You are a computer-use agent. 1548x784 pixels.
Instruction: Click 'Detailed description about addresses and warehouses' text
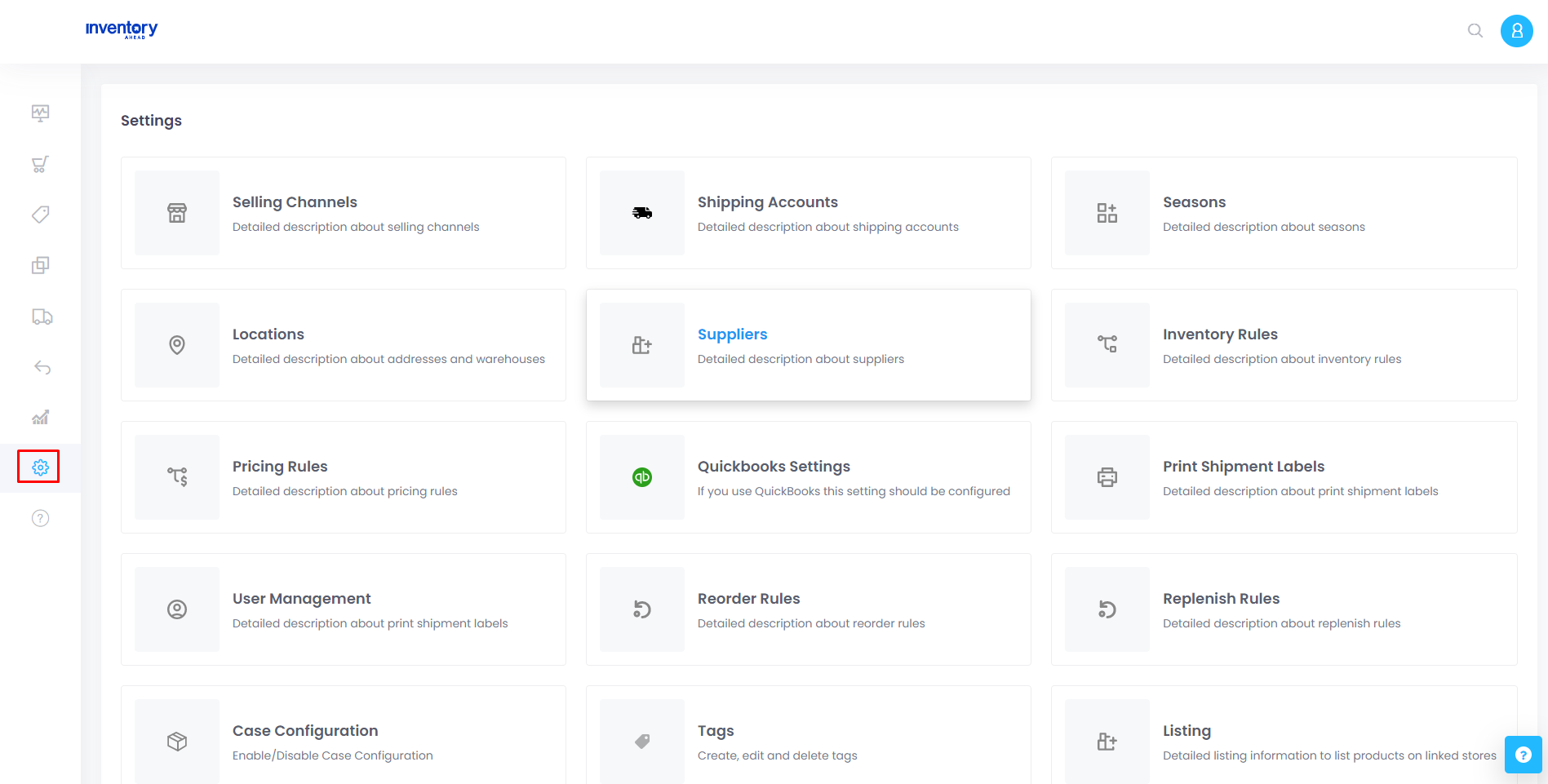pyautogui.click(x=388, y=359)
